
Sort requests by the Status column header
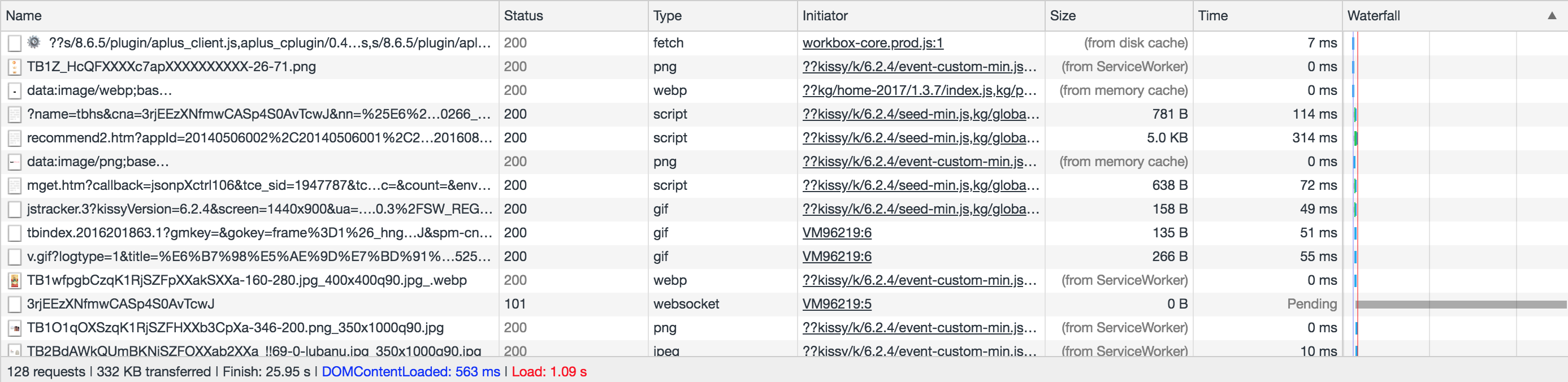coord(523,16)
